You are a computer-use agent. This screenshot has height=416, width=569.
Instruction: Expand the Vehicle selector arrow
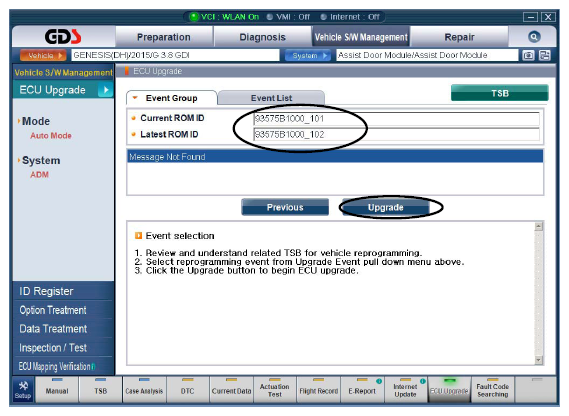click(61, 56)
